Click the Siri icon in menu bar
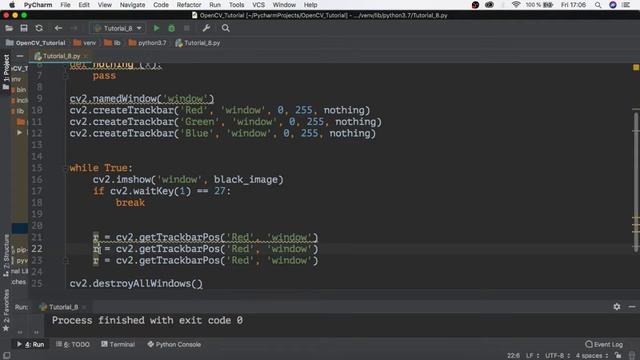 click(613, 5)
